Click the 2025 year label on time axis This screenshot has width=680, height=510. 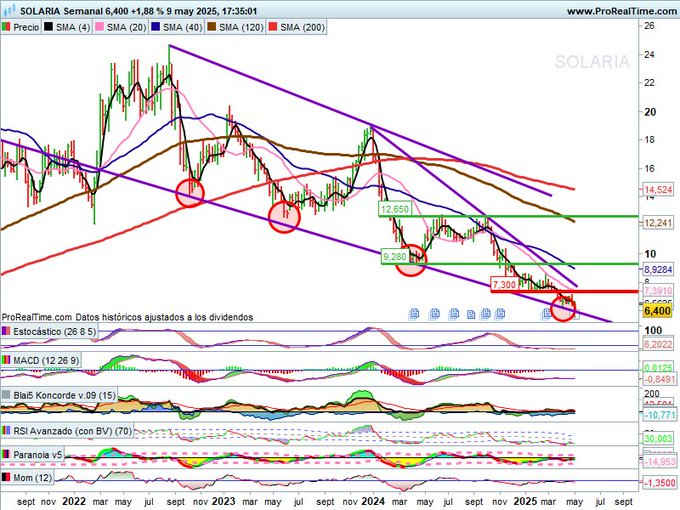(525, 501)
